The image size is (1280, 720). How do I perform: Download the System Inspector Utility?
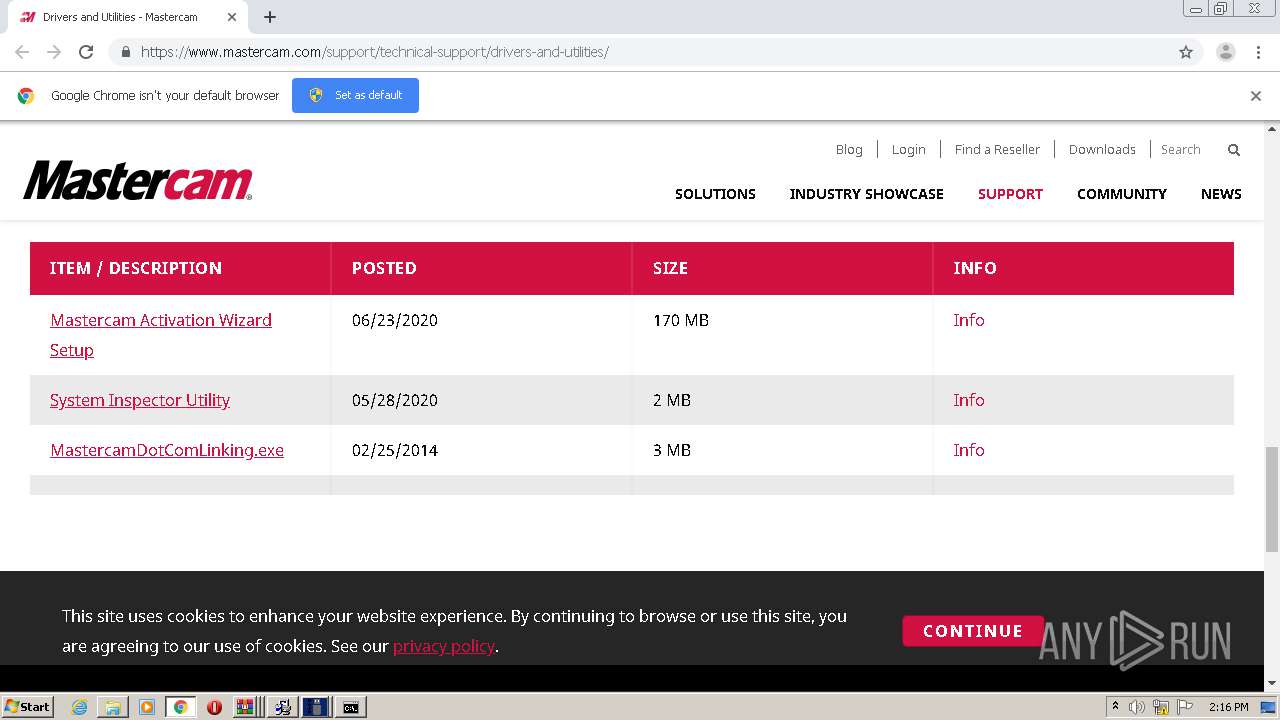coord(140,400)
